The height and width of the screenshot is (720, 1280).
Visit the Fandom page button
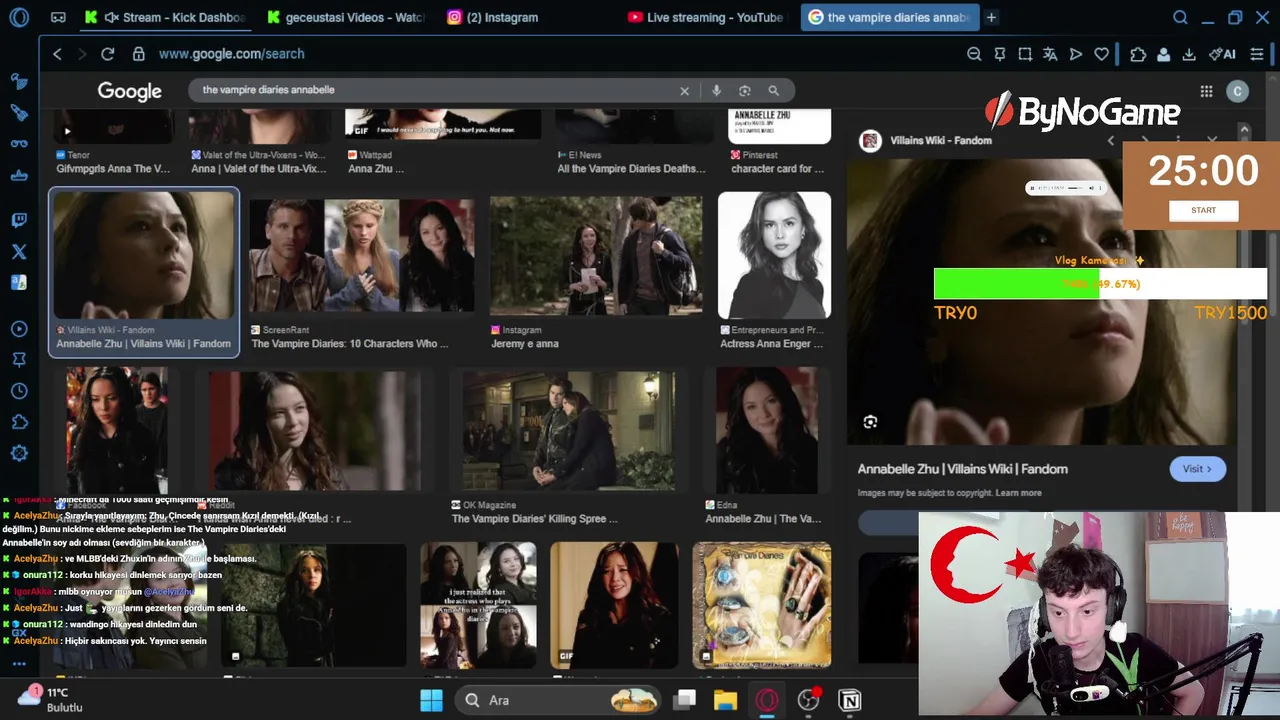1197,469
